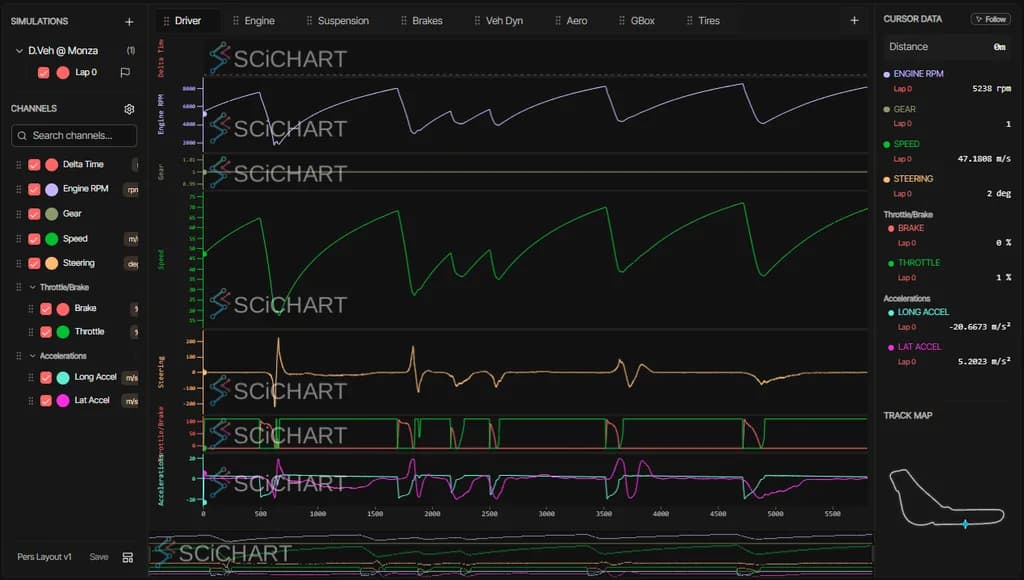Click the Suspension tab grip icon
Screen dimensions: 1024x580
(309, 21)
